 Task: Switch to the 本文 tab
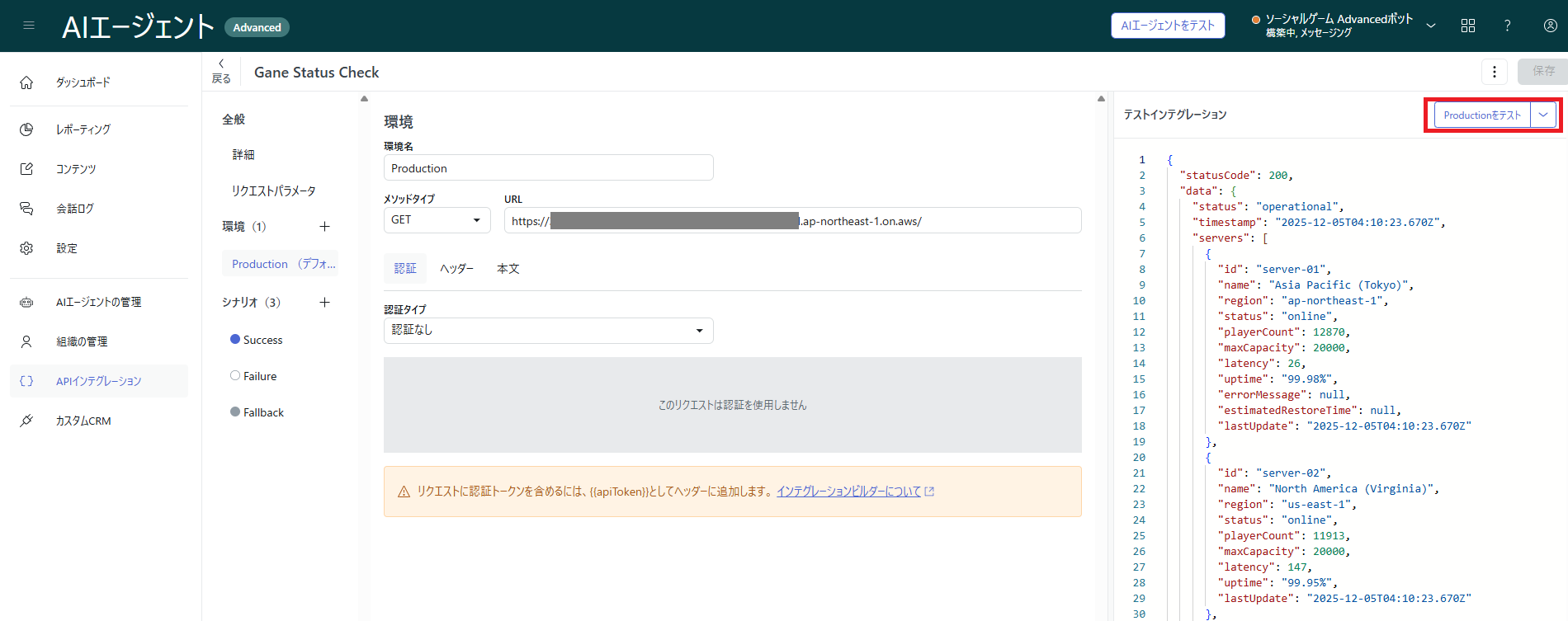click(508, 269)
